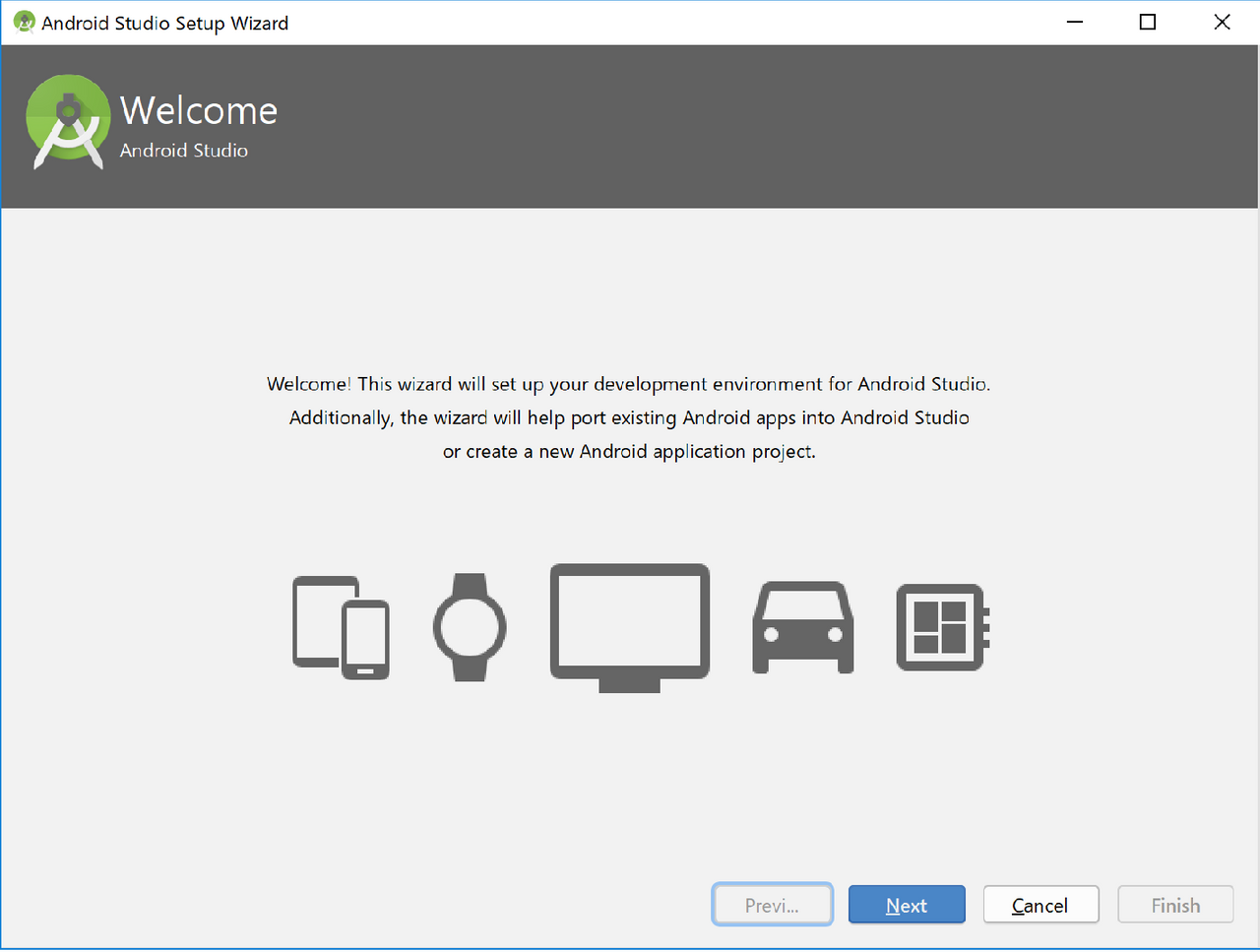The image size is (1260, 952).
Task: Click the phone and tablet icon
Action: click(x=341, y=627)
